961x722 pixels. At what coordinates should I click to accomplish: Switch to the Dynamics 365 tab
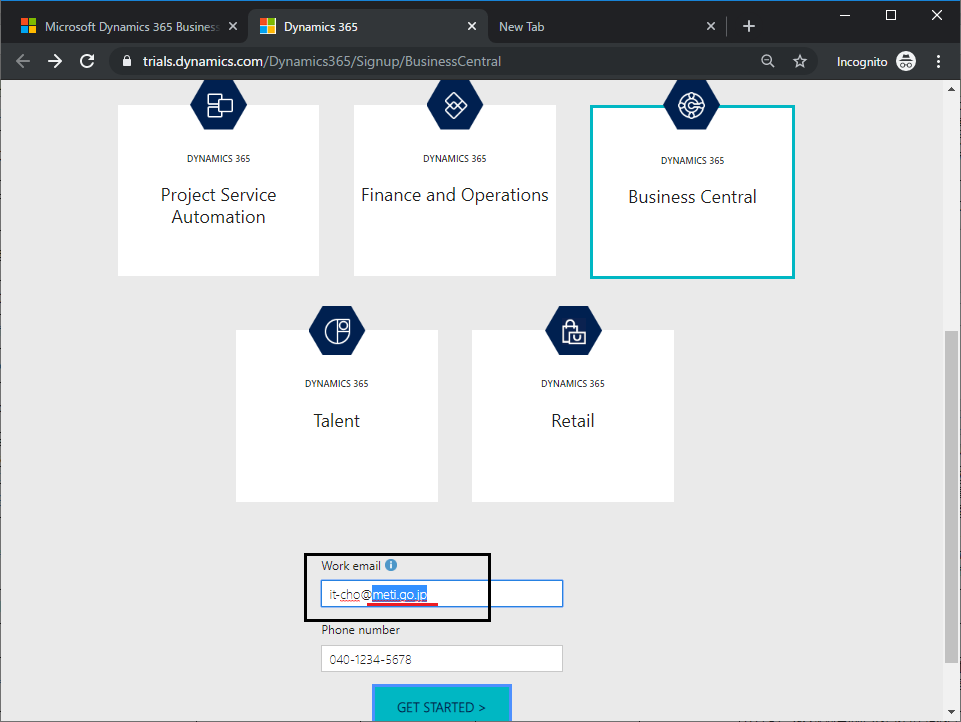(368, 26)
